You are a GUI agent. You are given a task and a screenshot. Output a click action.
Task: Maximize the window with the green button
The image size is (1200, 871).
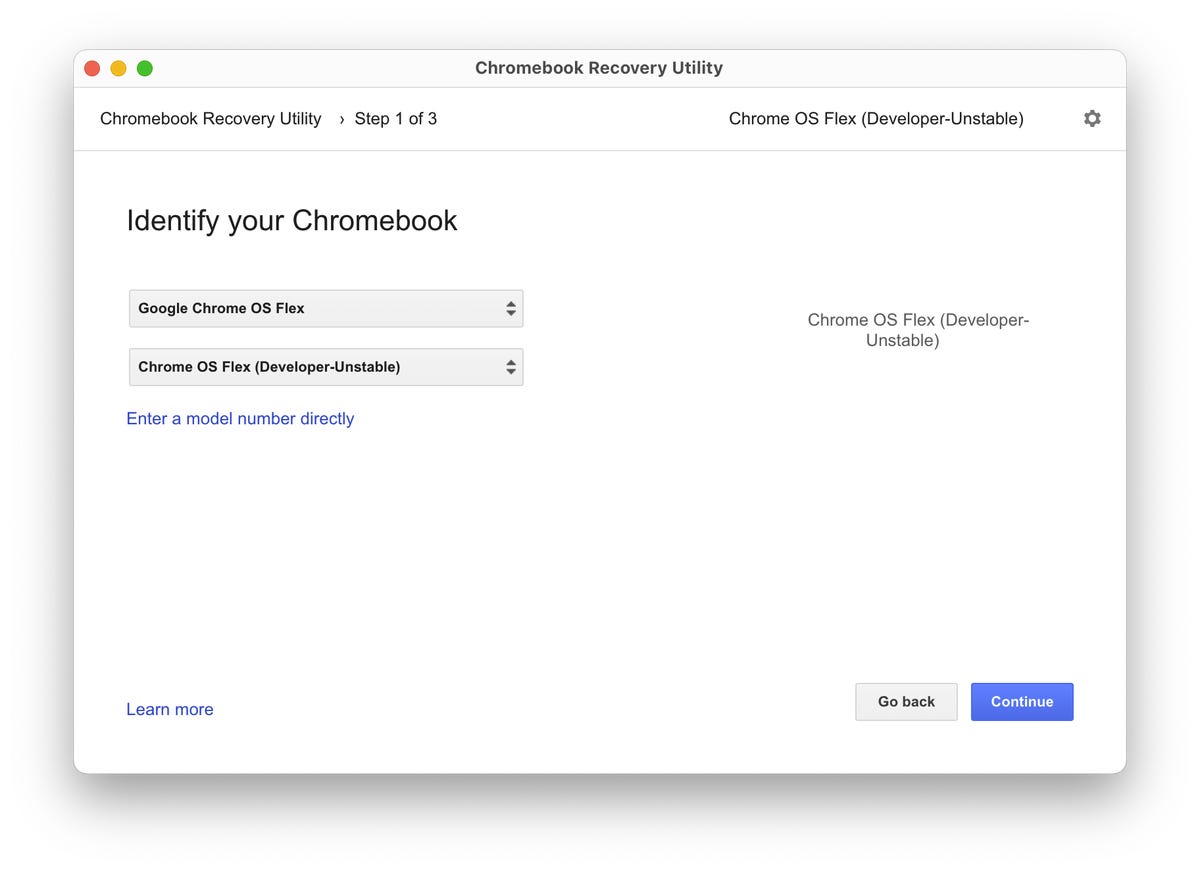tap(145, 68)
